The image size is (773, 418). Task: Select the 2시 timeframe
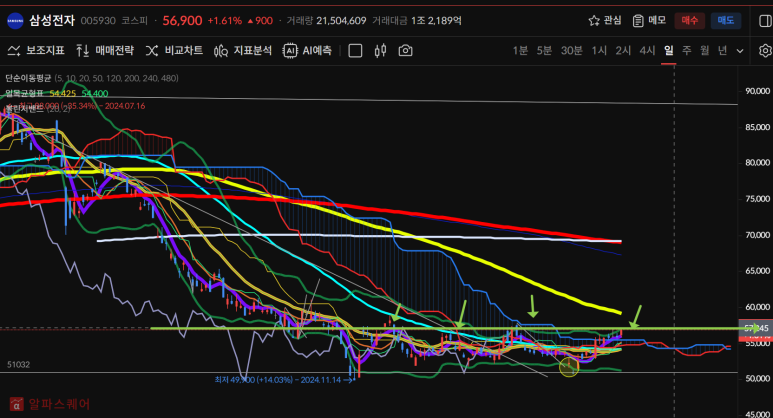pos(623,50)
